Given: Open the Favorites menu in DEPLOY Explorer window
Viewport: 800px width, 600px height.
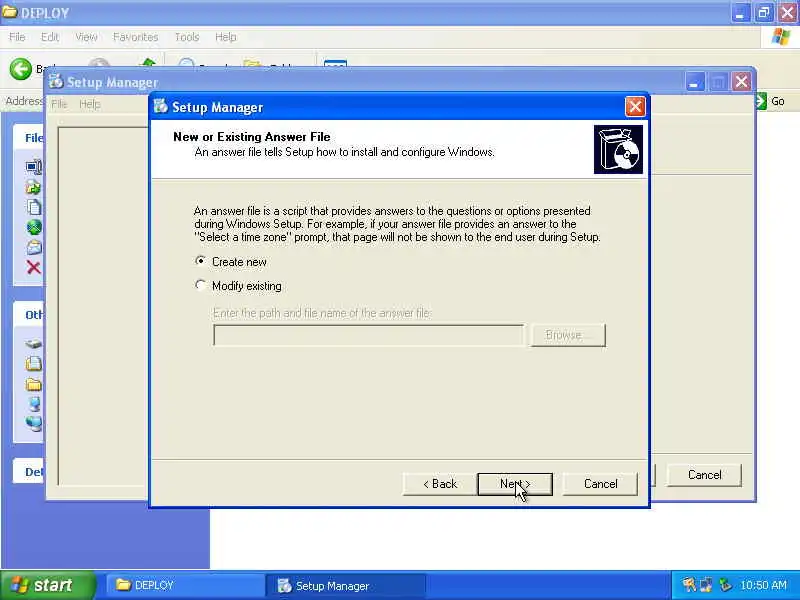Looking at the screenshot, I should tap(135, 37).
